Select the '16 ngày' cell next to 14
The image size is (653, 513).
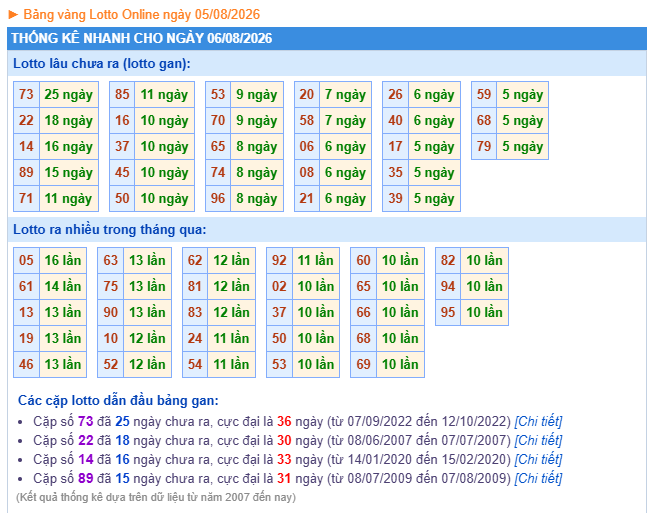click(x=69, y=147)
